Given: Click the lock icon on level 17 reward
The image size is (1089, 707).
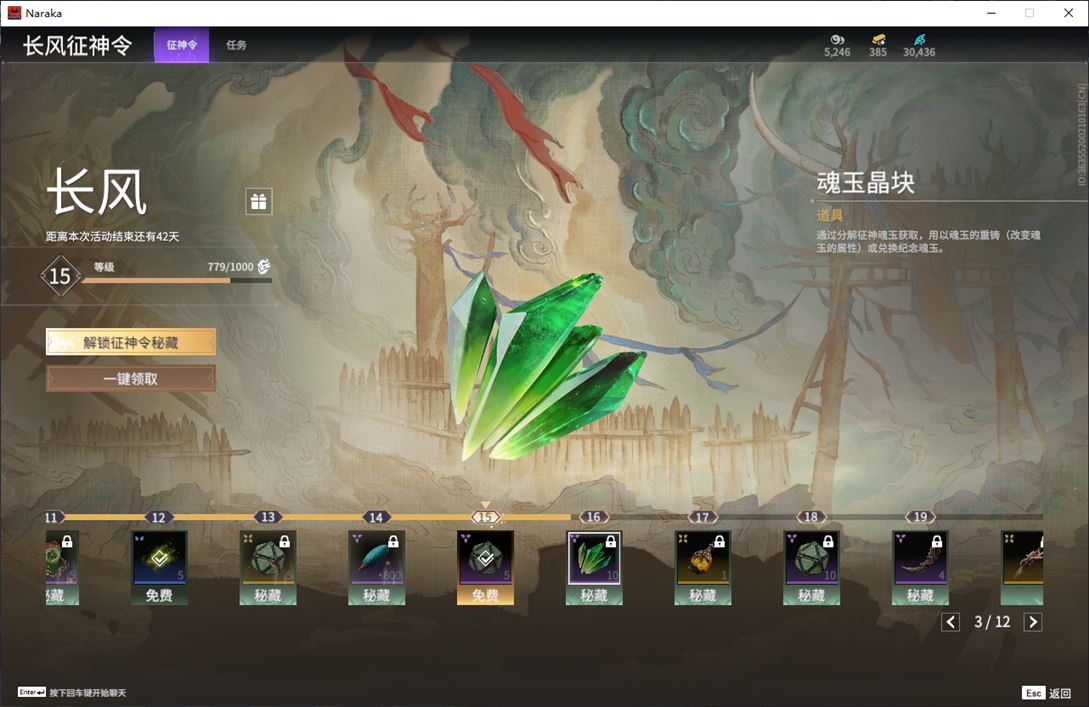Looking at the screenshot, I should pos(720,541).
